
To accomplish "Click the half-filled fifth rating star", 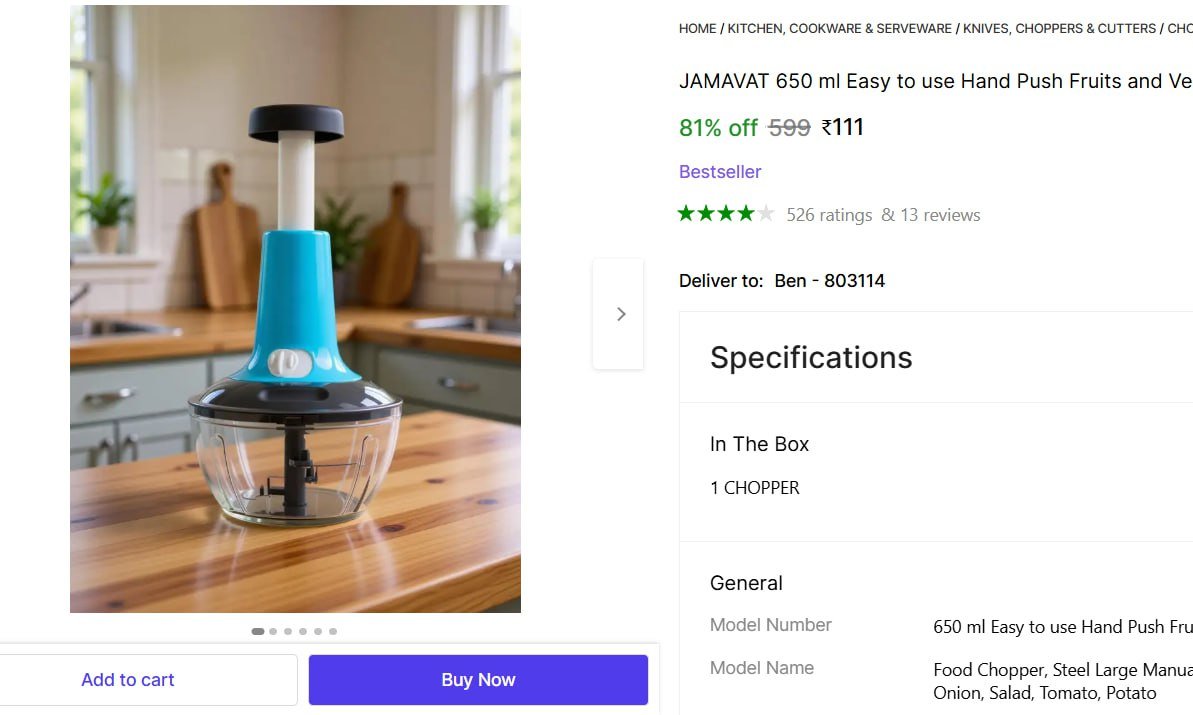I will [x=765, y=212].
